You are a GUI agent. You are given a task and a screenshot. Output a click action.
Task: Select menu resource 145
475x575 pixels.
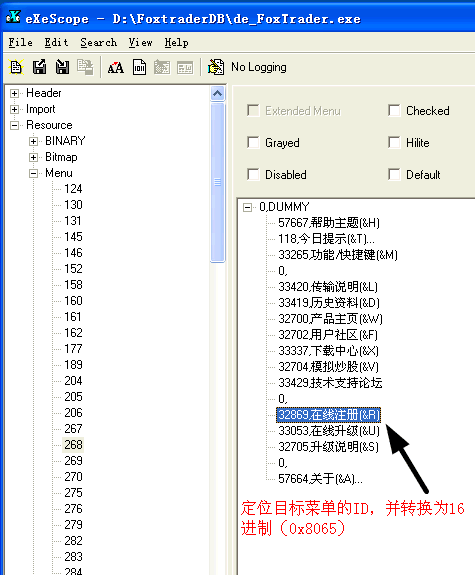click(73, 237)
